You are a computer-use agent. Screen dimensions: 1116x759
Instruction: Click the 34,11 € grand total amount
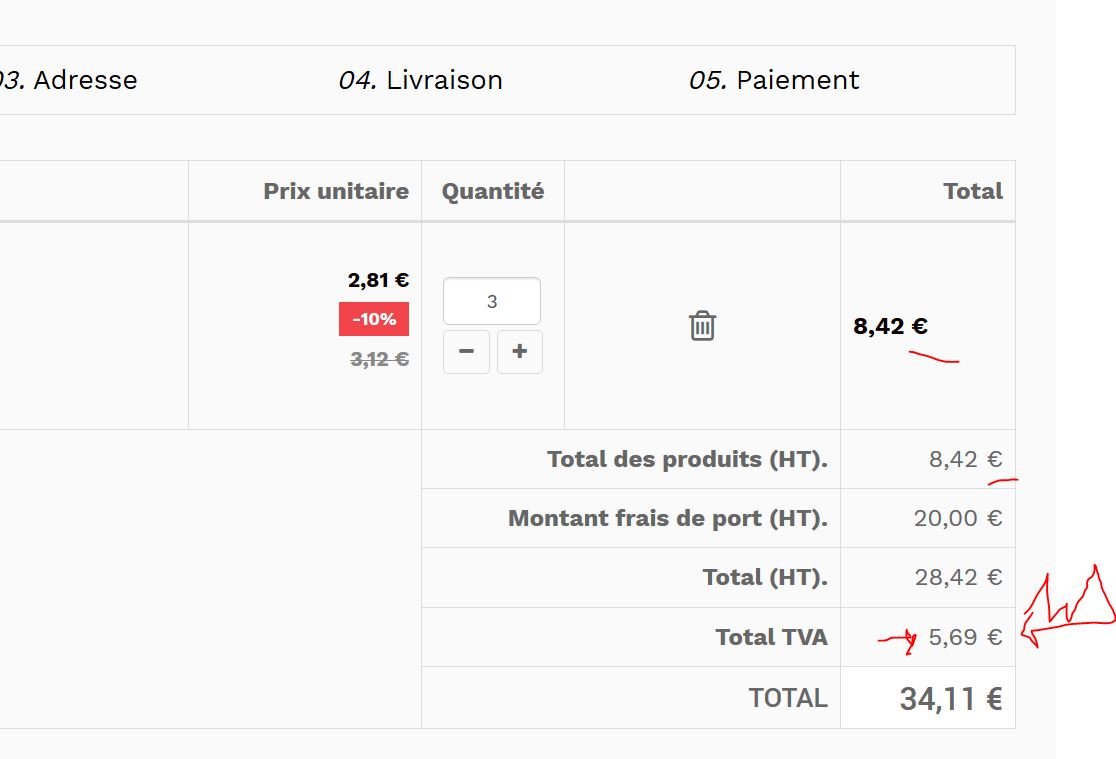tap(950, 698)
